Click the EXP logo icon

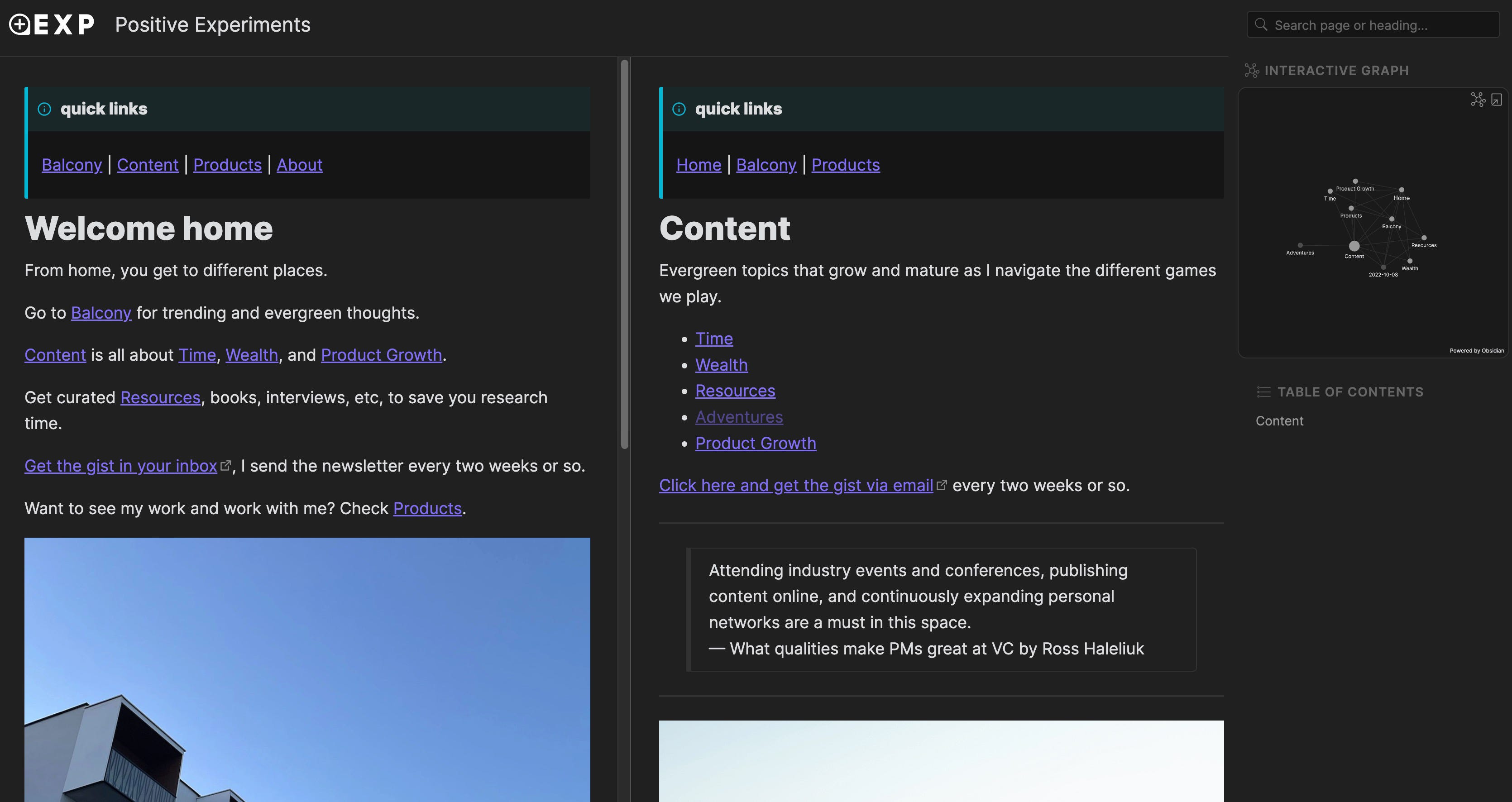(x=52, y=24)
